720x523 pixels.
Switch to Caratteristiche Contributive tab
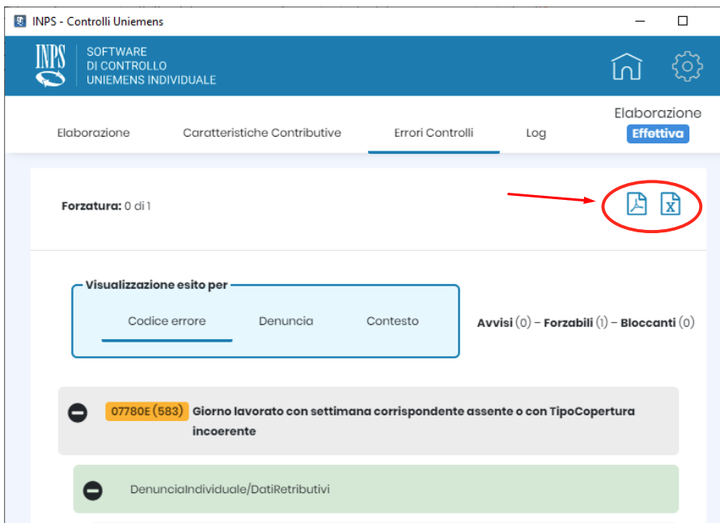click(262, 133)
